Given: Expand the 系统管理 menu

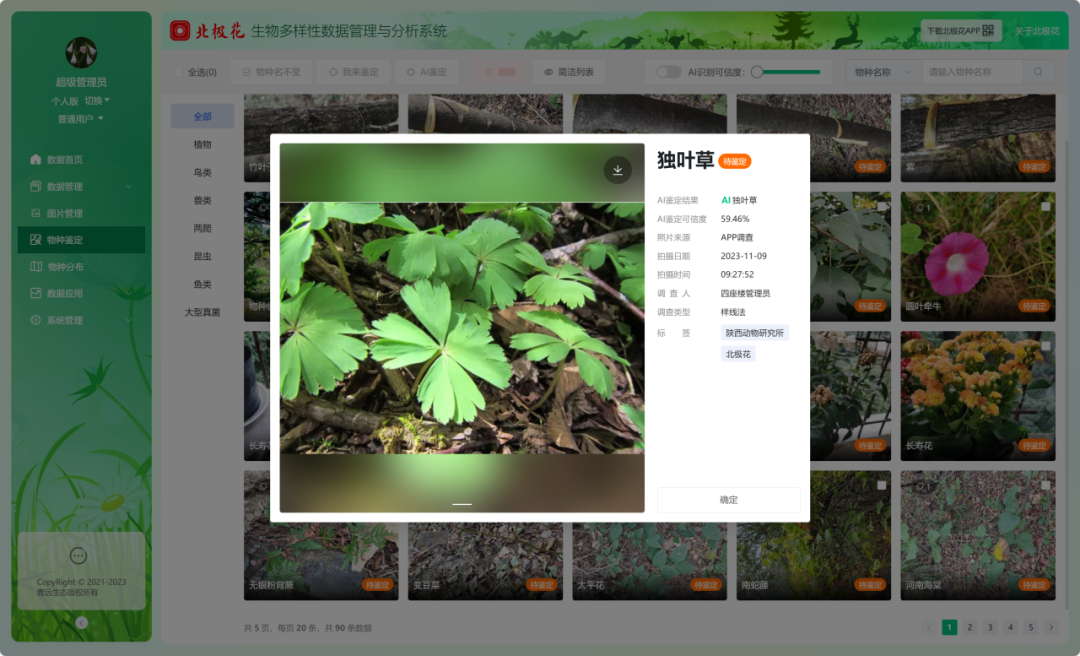Looking at the screenshot, I should 81,320.
